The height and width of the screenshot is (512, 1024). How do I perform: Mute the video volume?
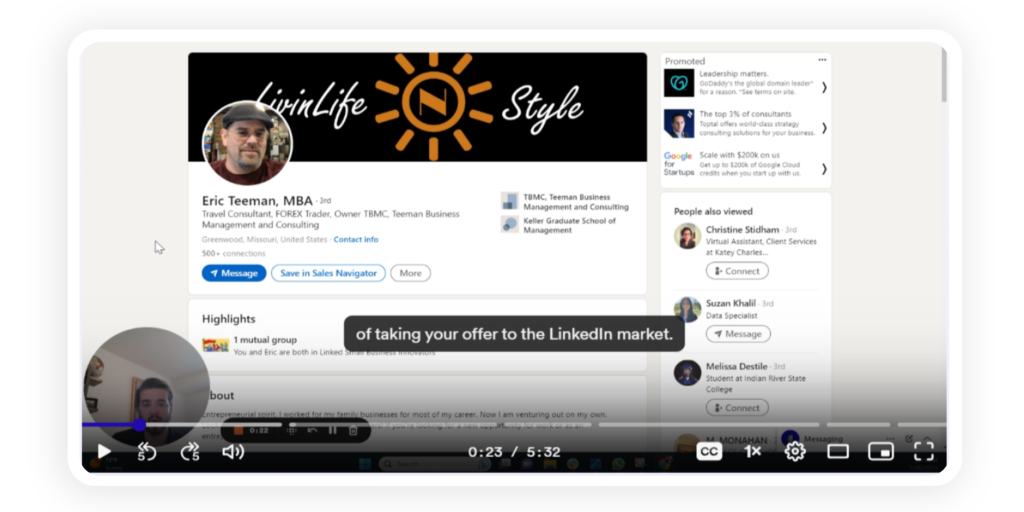(233, 451)
